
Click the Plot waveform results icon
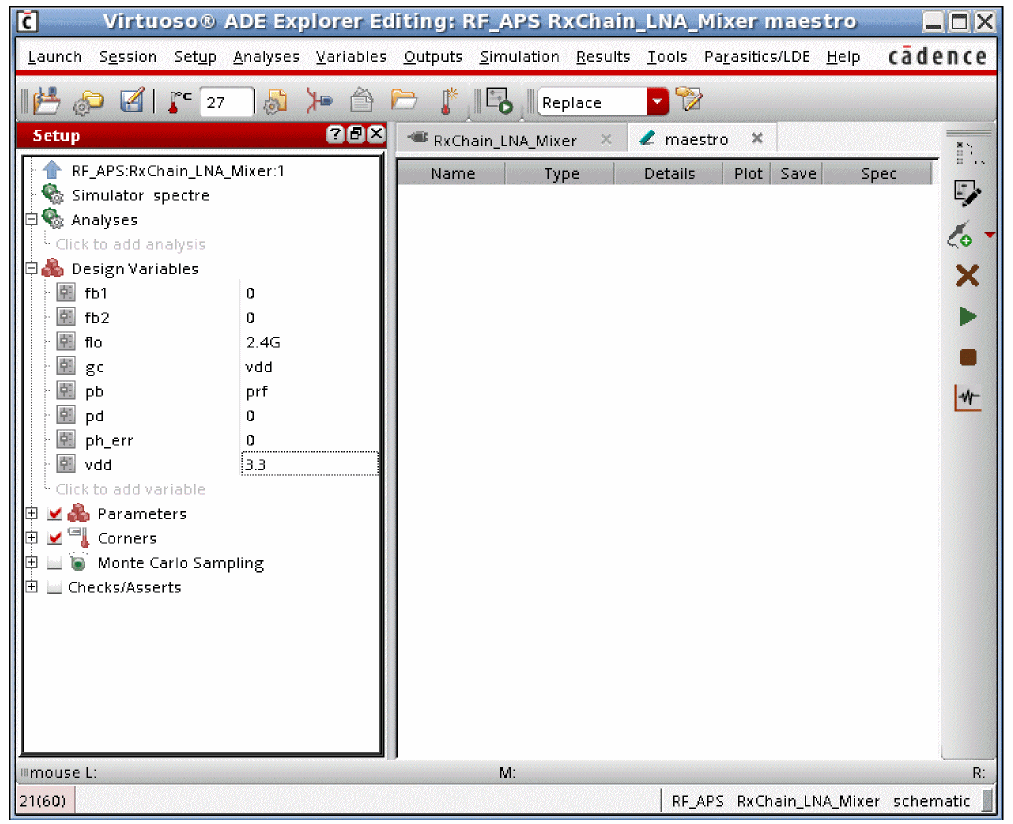click(x=967, y=399)
